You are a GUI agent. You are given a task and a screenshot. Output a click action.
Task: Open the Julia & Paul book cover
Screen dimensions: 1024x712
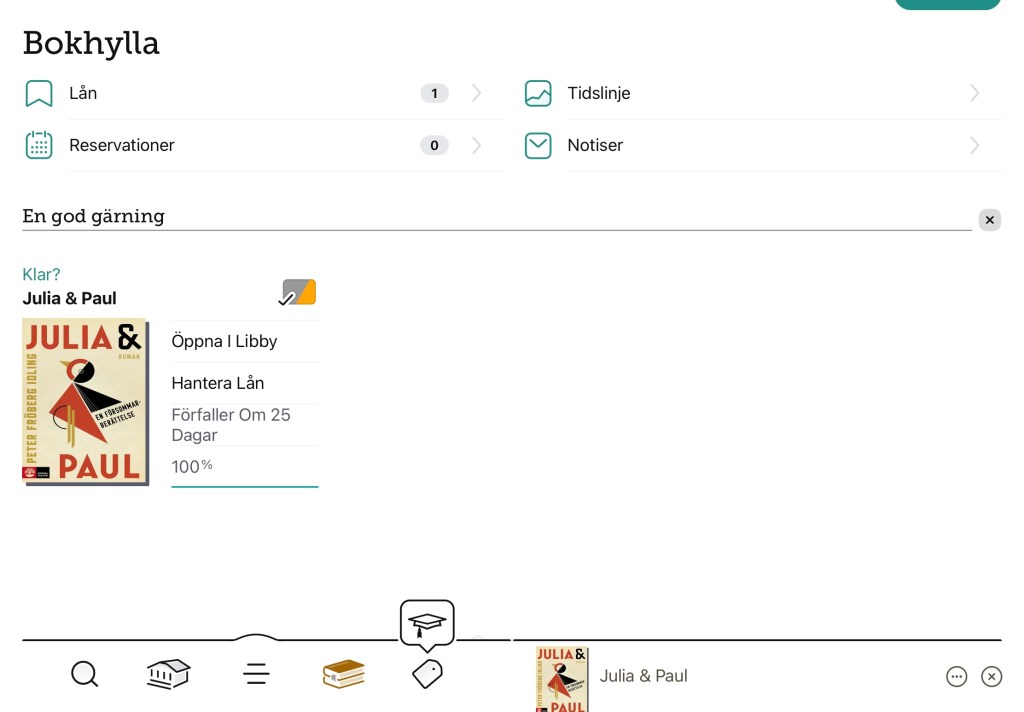tap(85, 402)
